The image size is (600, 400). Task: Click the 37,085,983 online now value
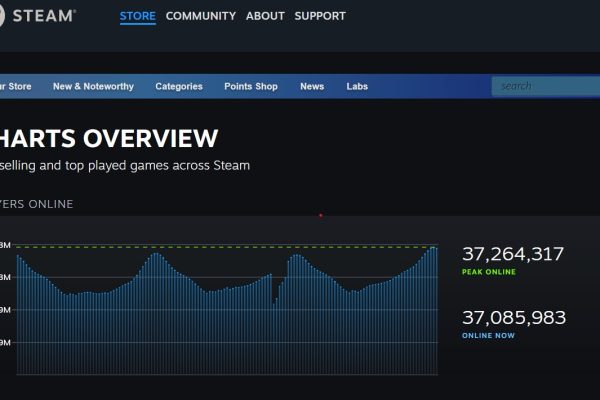coord(514,318)
